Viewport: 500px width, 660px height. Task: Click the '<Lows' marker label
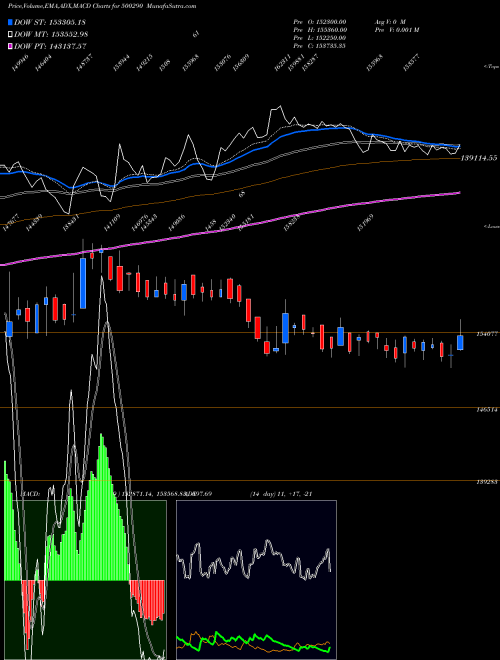pos(491,227)
